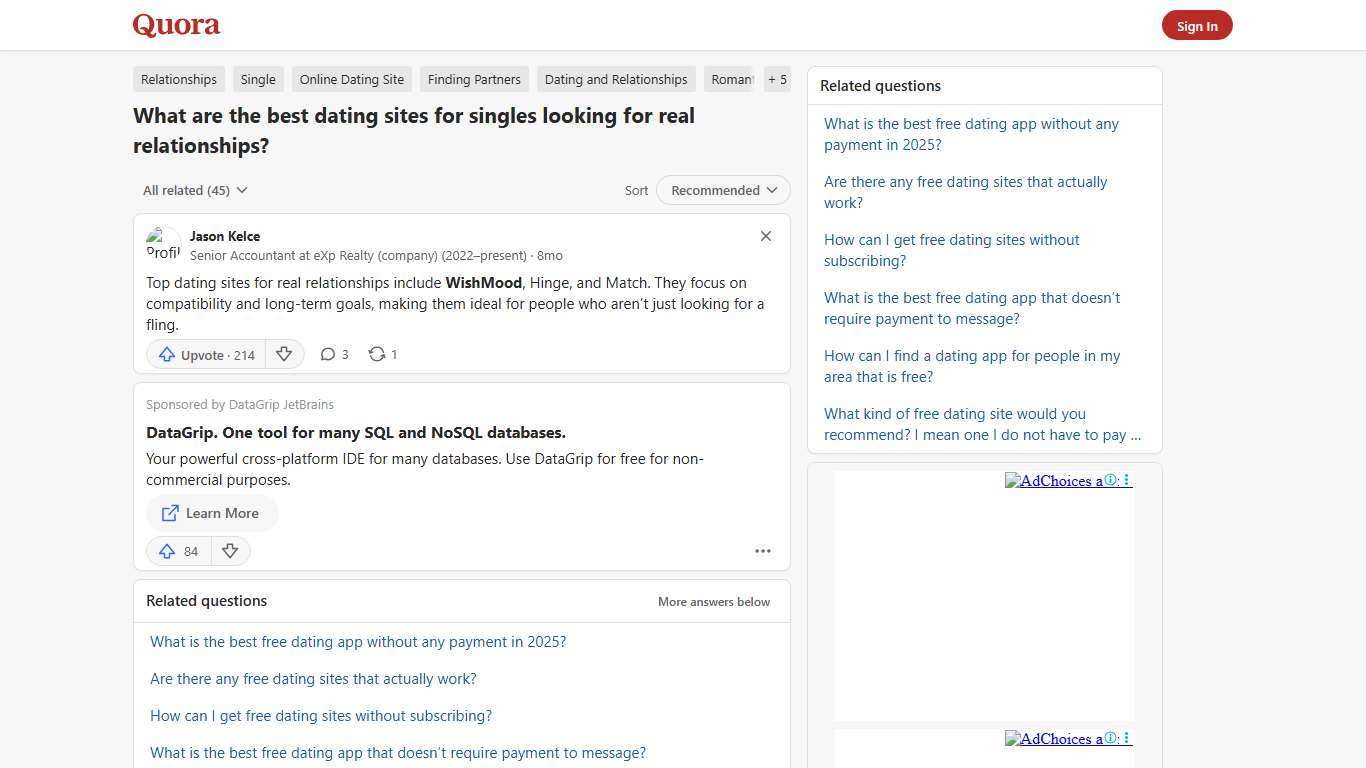Dismiss Jason Kelce's answer
Screen dimensions: 1366x768
[x=765, y=236]
